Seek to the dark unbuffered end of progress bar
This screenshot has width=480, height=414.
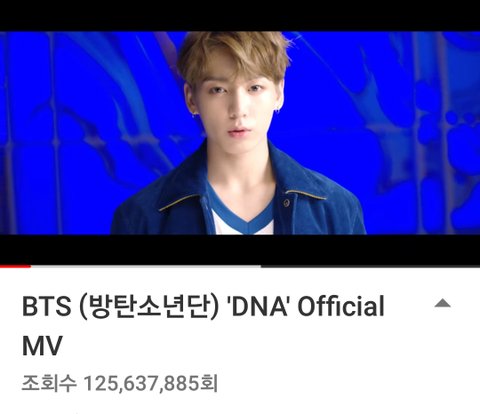click(370, 266)
